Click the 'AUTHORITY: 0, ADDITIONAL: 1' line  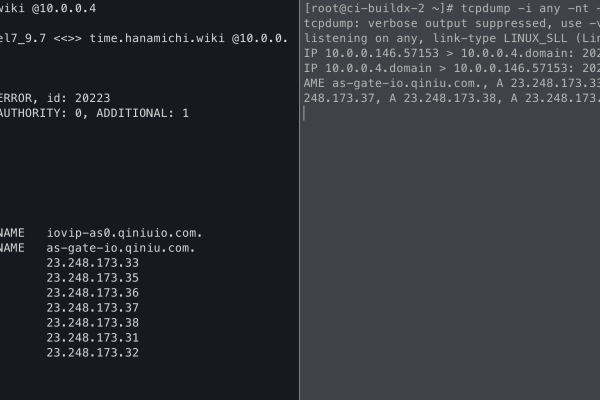click(94, 113)
